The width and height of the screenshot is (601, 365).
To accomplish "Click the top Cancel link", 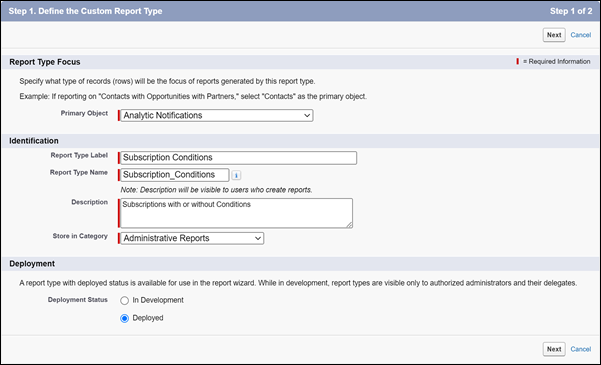I will (581, 35).
